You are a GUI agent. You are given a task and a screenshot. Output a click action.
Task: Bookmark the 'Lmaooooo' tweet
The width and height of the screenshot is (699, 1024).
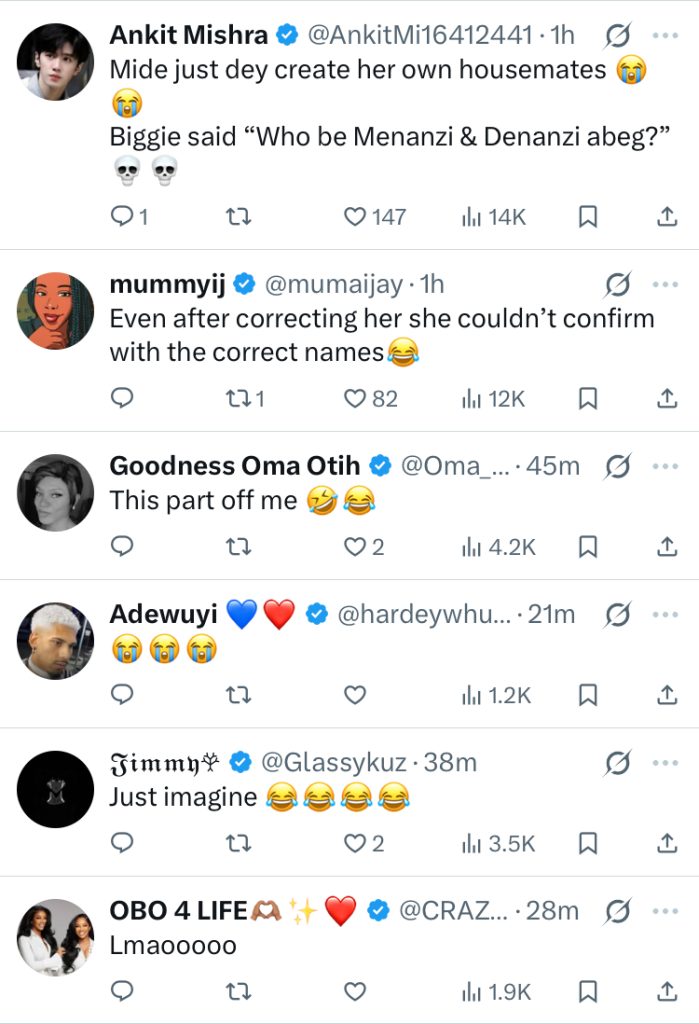[x=589, y=992]
